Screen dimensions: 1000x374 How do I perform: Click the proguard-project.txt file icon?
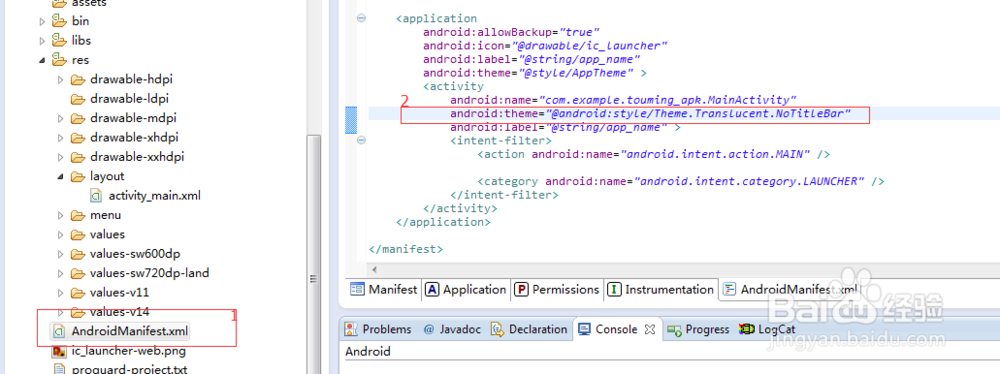pyautogui.click(x=59, y=369)
